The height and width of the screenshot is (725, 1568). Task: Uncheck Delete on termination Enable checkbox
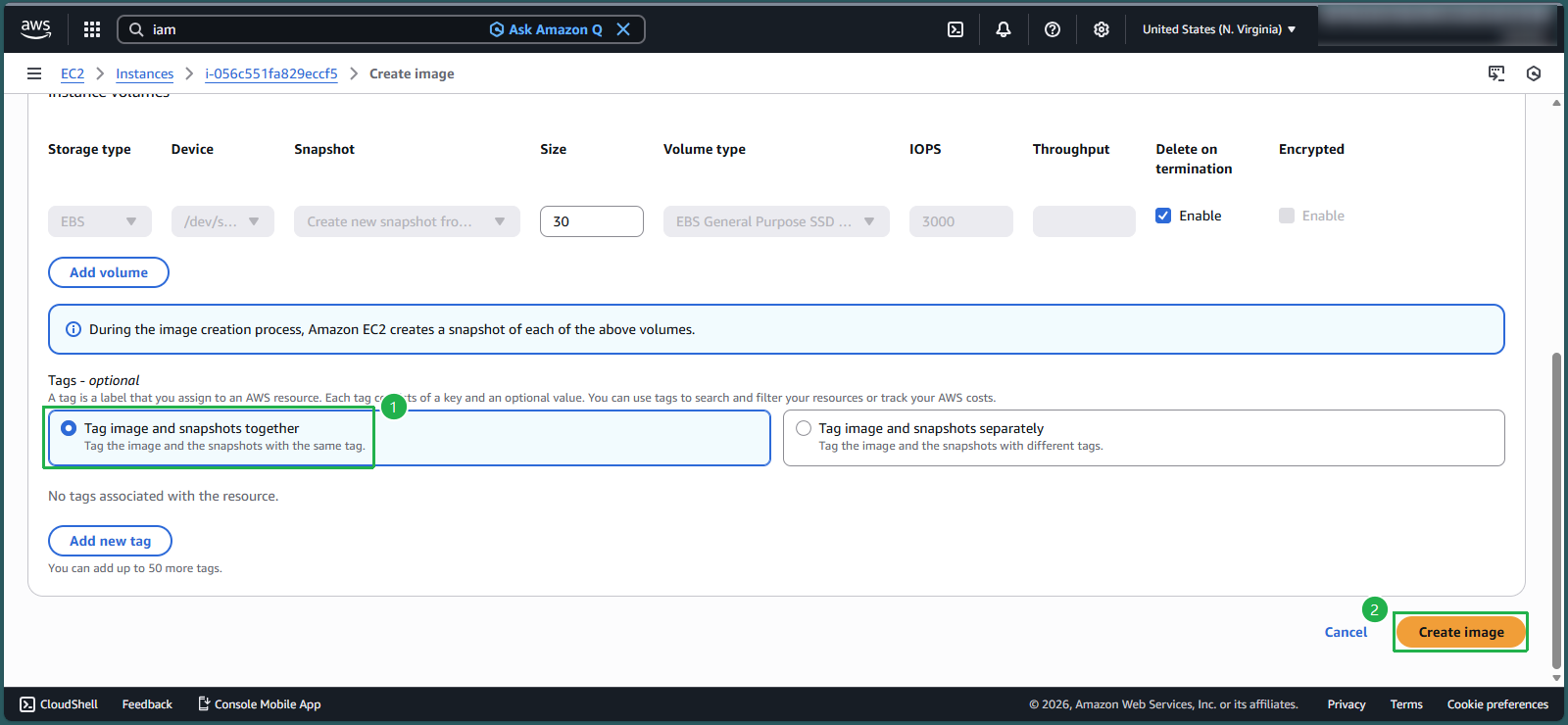point(1163,216)
